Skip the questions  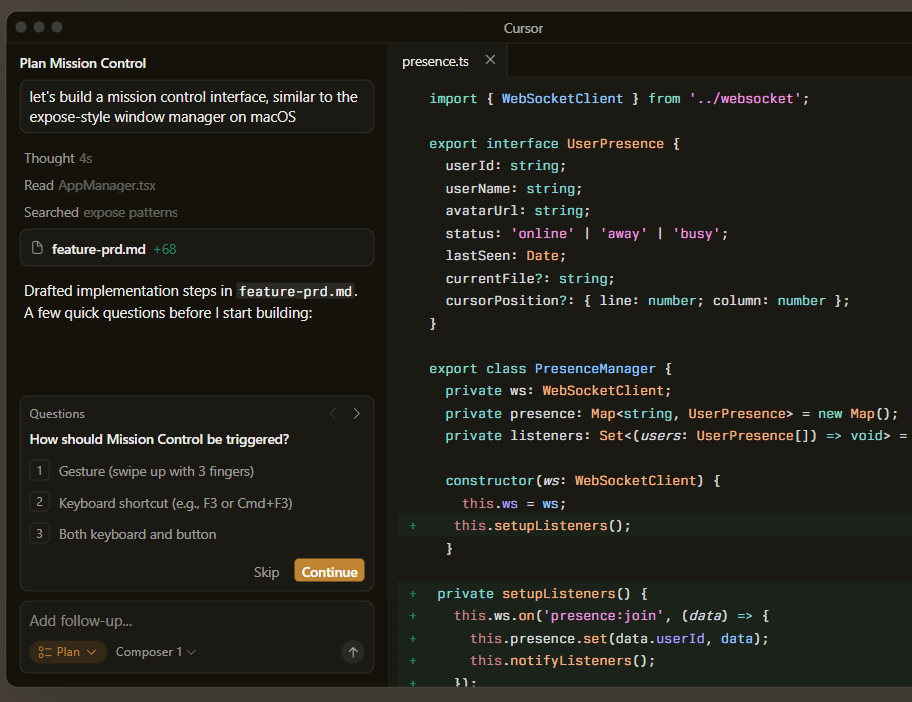266,572
